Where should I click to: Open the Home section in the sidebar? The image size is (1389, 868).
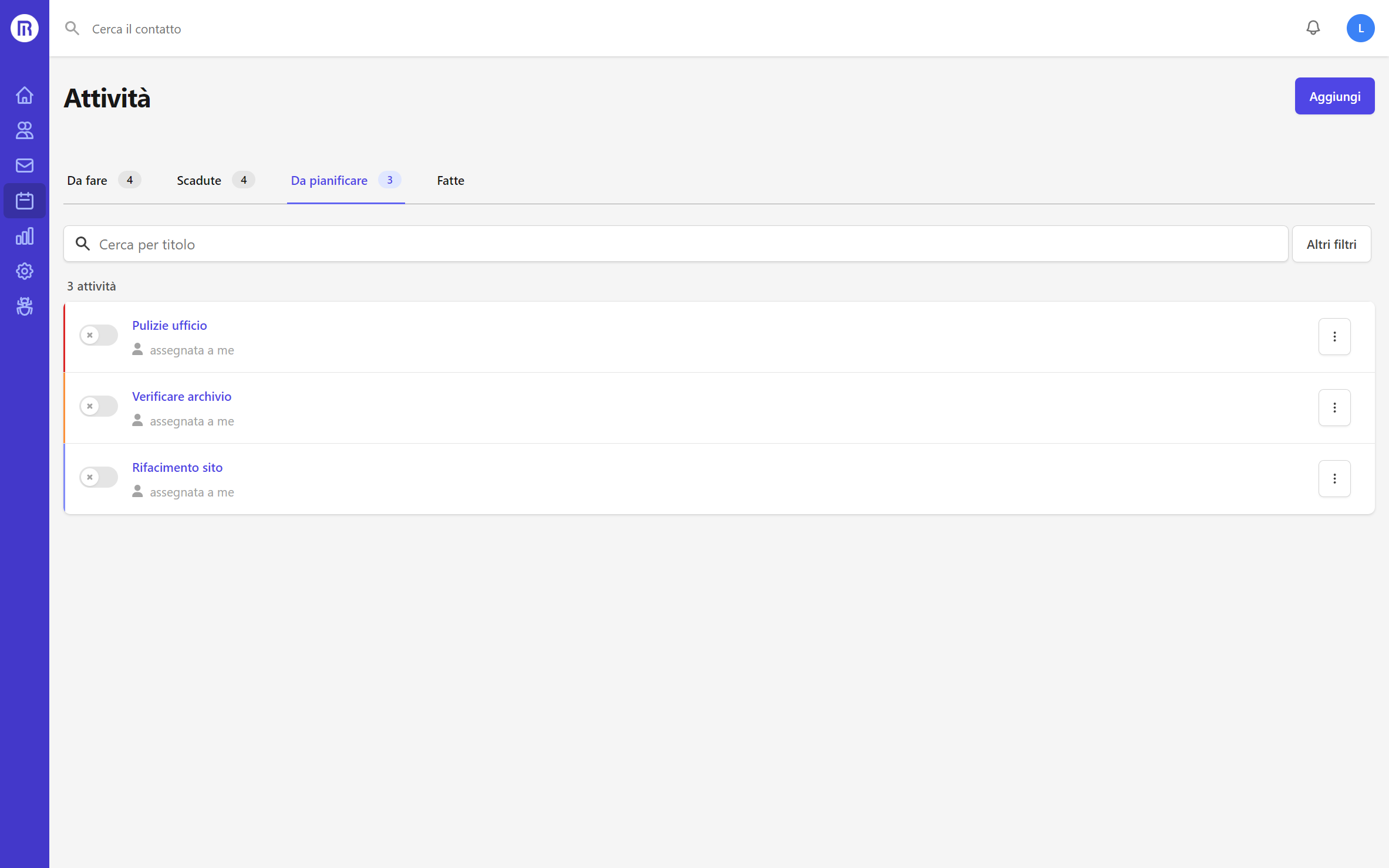tap(24, 94)
